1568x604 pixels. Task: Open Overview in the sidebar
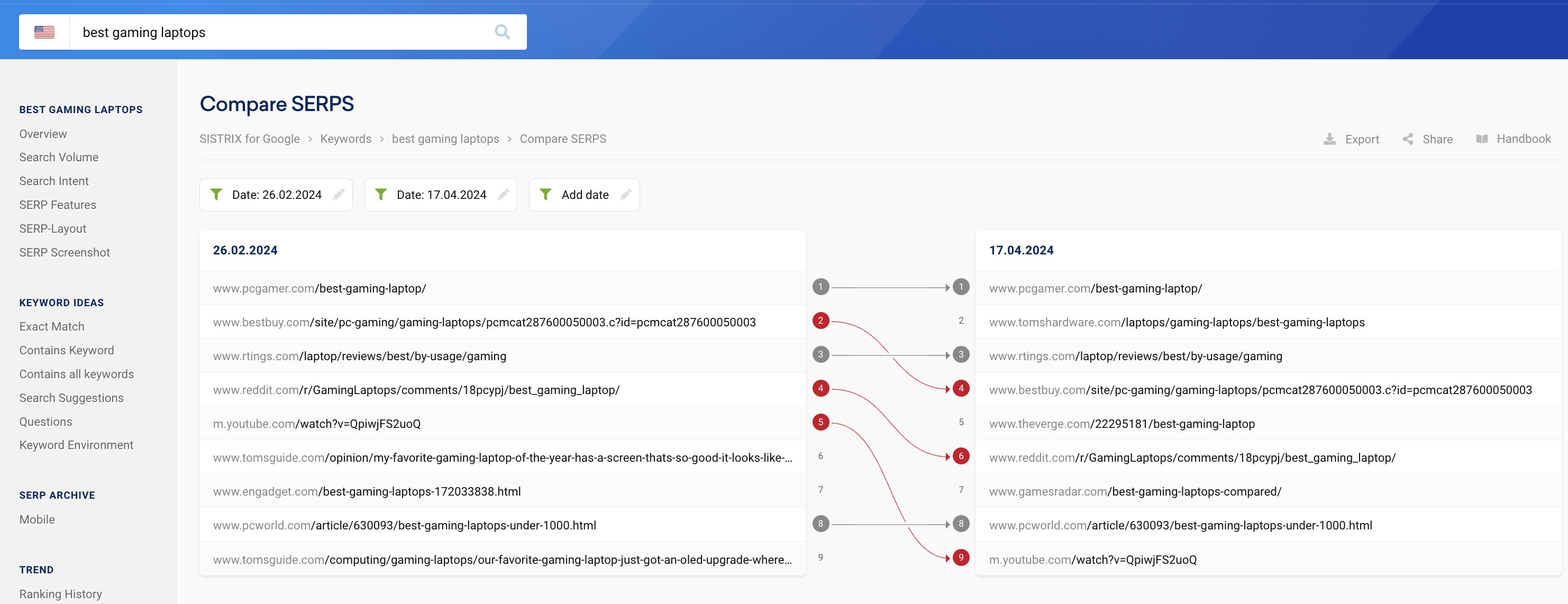point(43,134)
